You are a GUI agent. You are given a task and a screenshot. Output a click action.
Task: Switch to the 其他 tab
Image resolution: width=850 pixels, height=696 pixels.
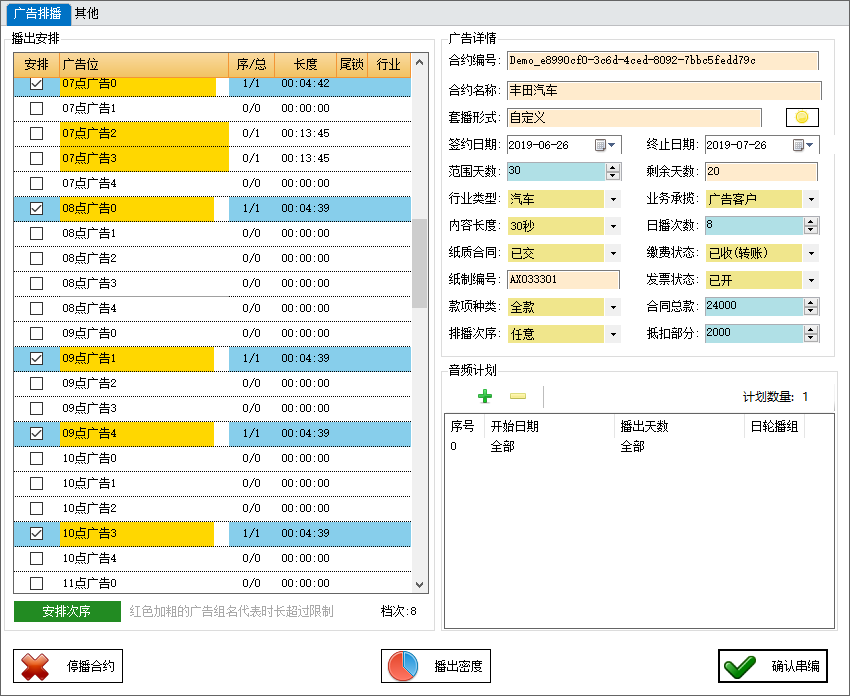[x=87, y=13]
